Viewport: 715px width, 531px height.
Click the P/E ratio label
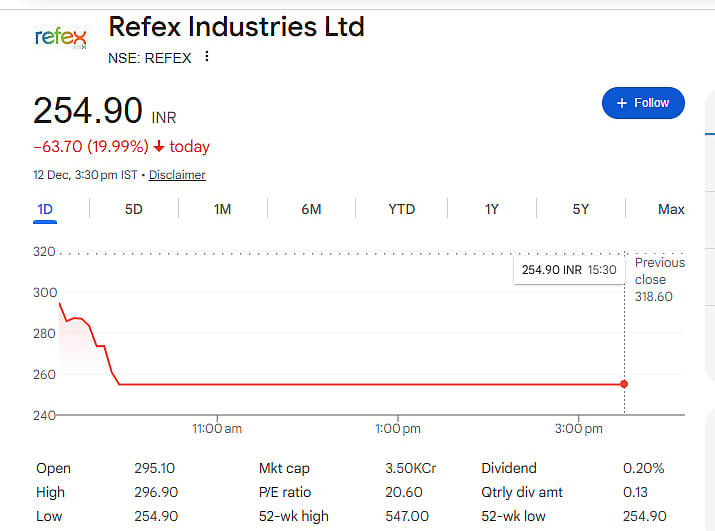click(x=284, y=492)
